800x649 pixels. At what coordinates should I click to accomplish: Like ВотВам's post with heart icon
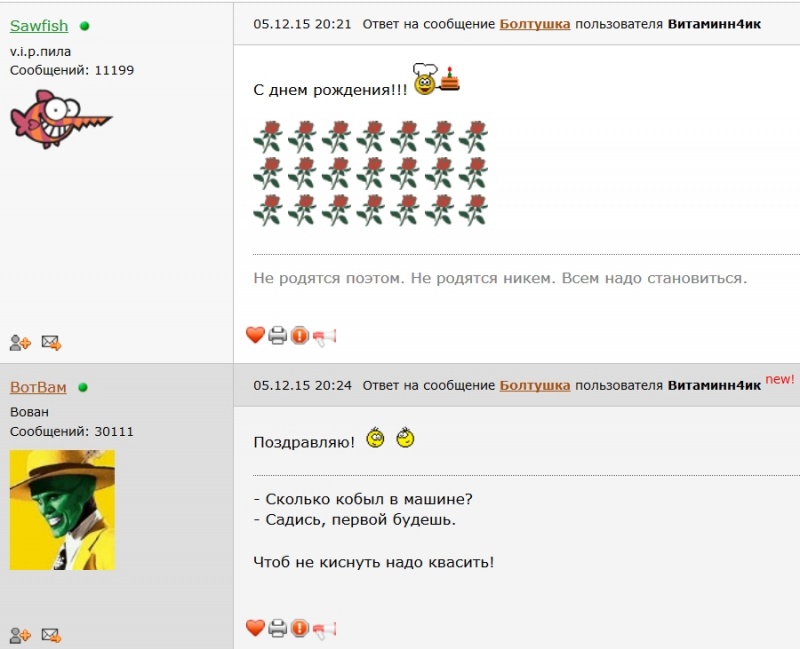[255, 628]
